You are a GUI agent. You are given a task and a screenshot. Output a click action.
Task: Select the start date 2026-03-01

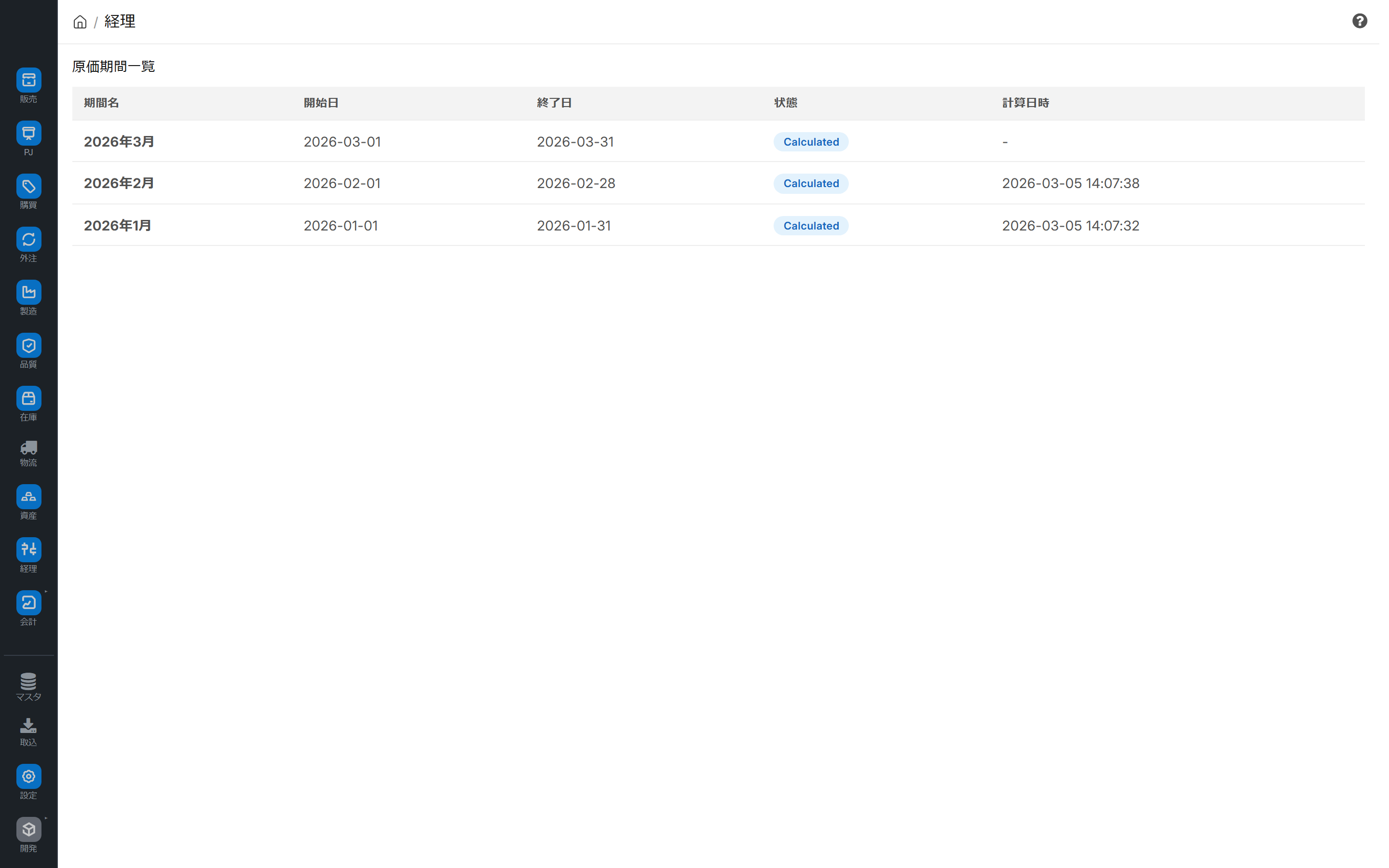(342, 142)
